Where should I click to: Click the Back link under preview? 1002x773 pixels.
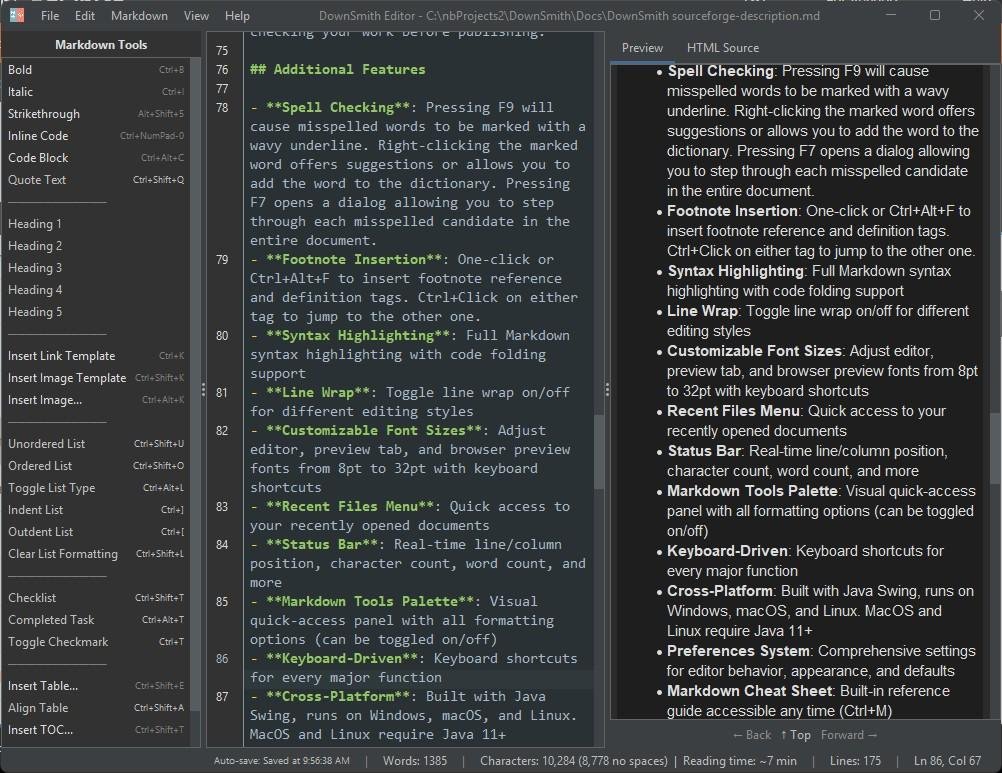(752, 735)
